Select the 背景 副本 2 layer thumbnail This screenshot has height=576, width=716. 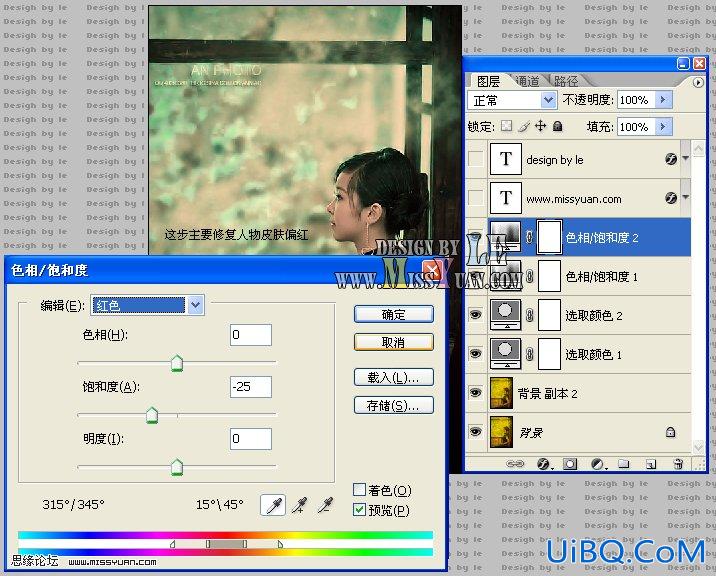pos(501,393)
